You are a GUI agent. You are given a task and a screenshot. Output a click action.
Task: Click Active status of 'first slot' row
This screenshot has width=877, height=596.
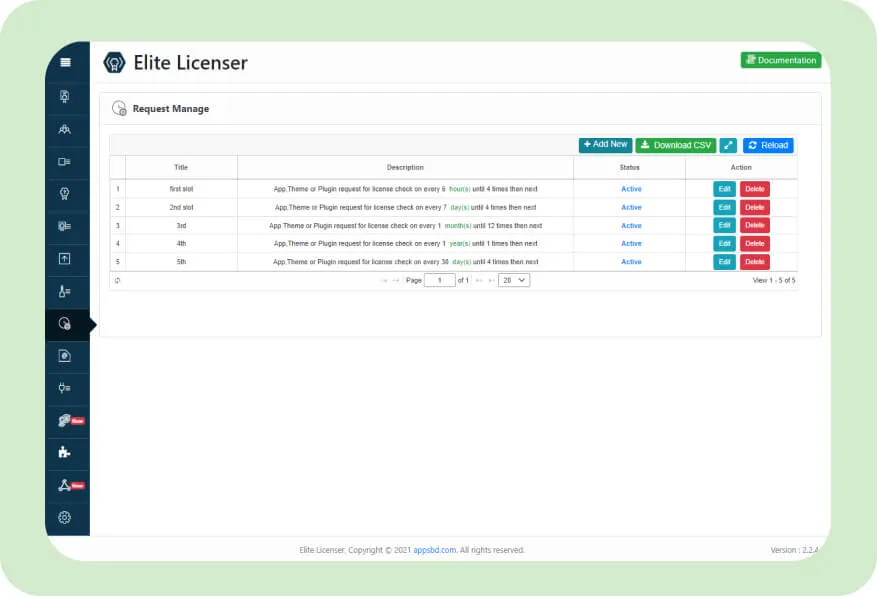click(631, 189)
